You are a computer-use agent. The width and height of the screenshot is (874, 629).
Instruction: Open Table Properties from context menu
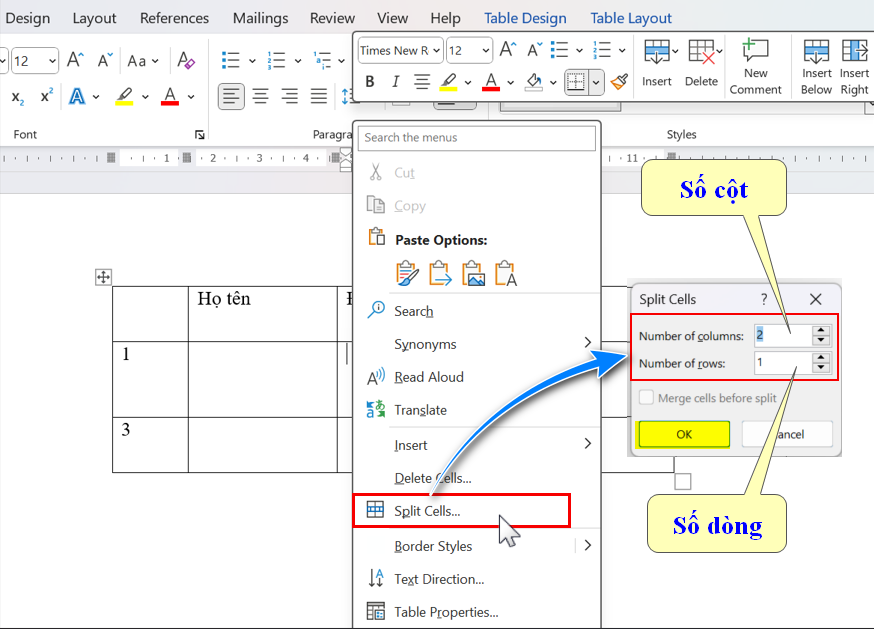click(x=446, y=612)
